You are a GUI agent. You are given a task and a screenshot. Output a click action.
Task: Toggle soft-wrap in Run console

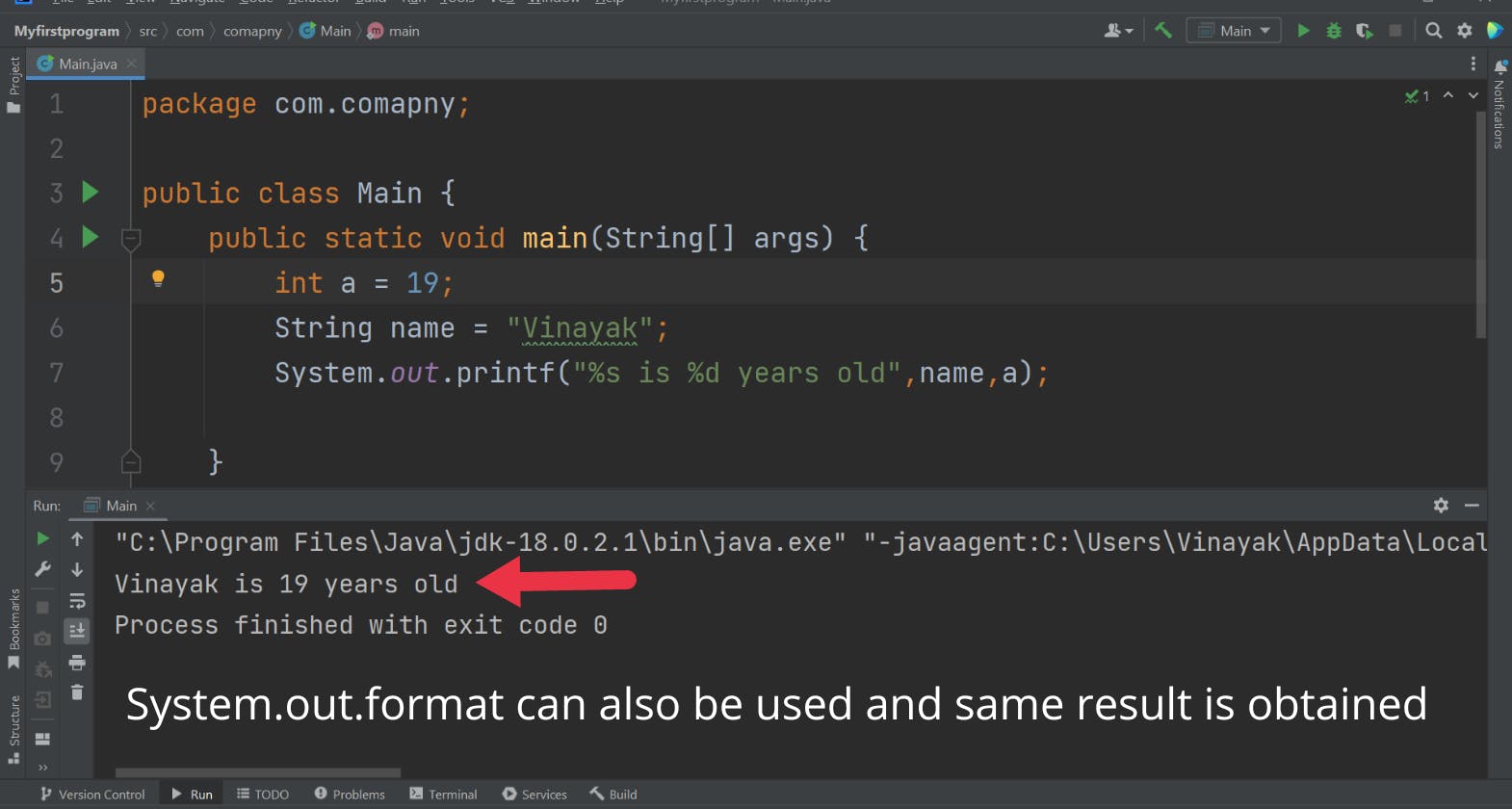(77, 601)
